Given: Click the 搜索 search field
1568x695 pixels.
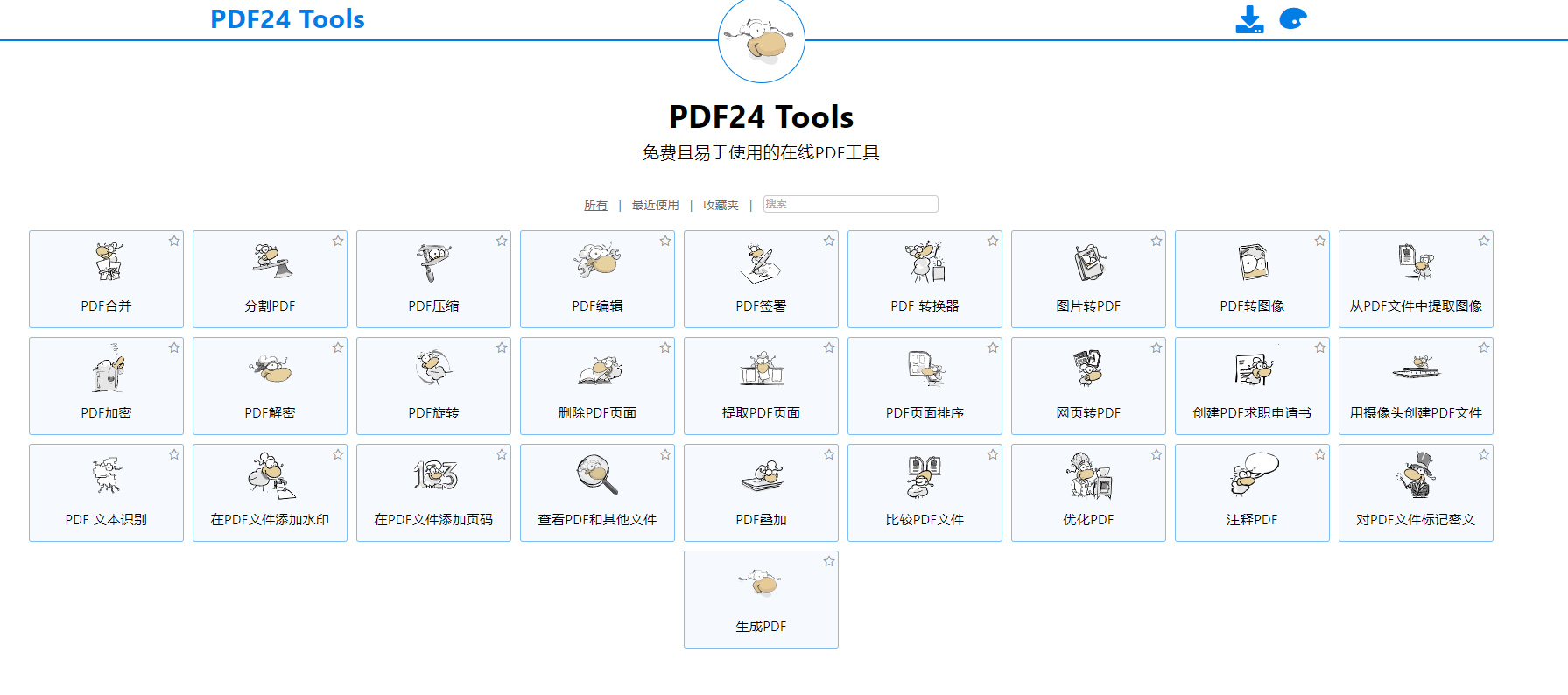Looking at the screenshot, I should pyautogui.click(x=850, y=204).
